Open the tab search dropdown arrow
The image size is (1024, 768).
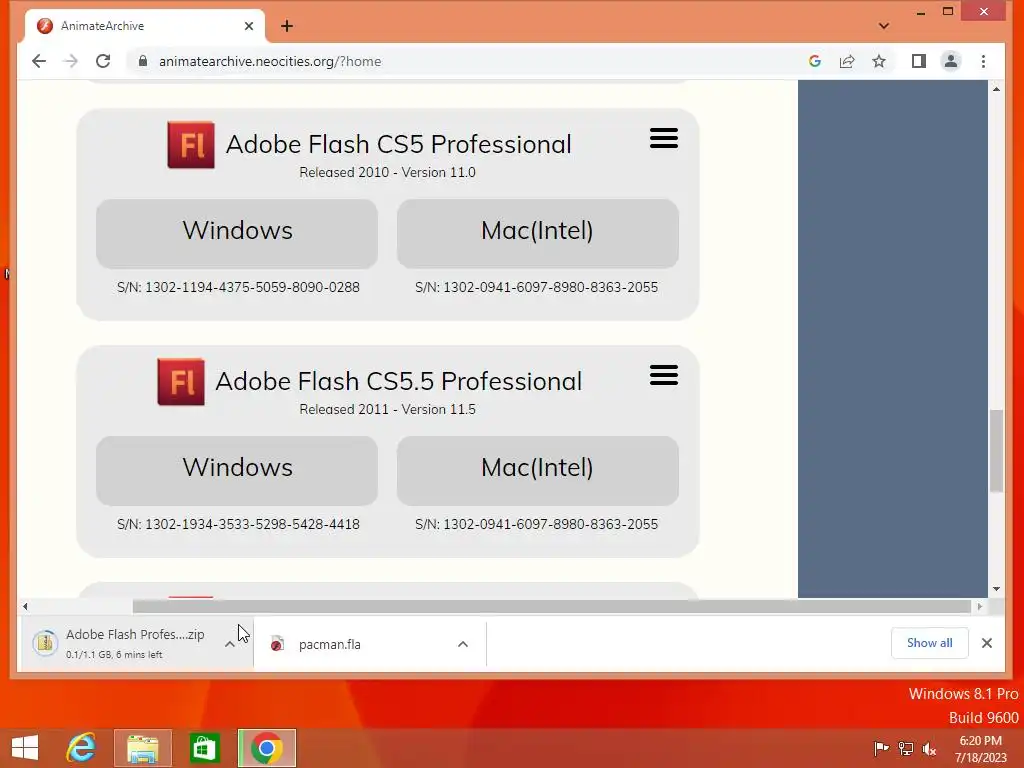tap(884, 26)
